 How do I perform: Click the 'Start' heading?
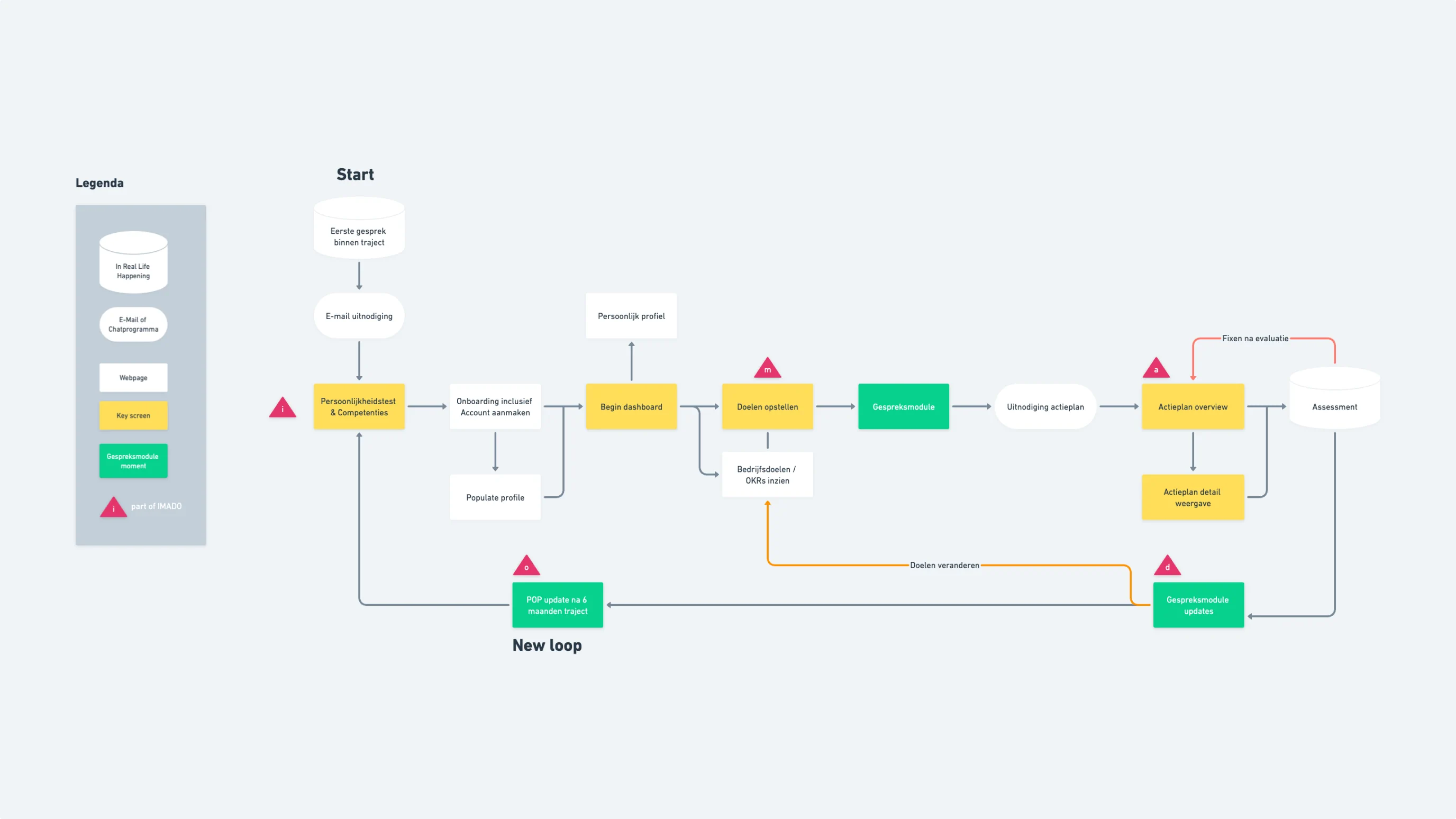(355, 174)
